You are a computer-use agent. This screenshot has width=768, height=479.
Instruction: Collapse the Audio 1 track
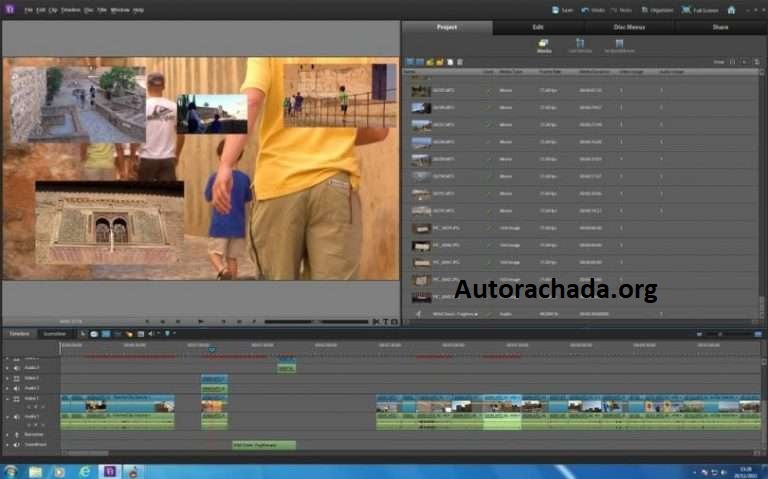(7, 417)
